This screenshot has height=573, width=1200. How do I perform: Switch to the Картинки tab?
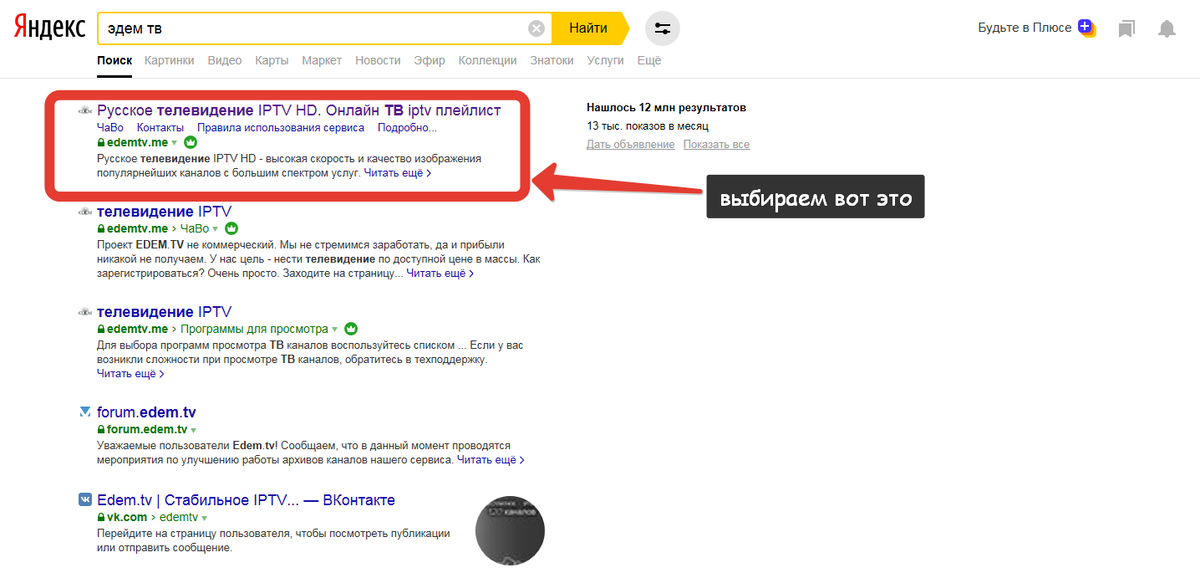pyautogui.click(x=169, y=61)
